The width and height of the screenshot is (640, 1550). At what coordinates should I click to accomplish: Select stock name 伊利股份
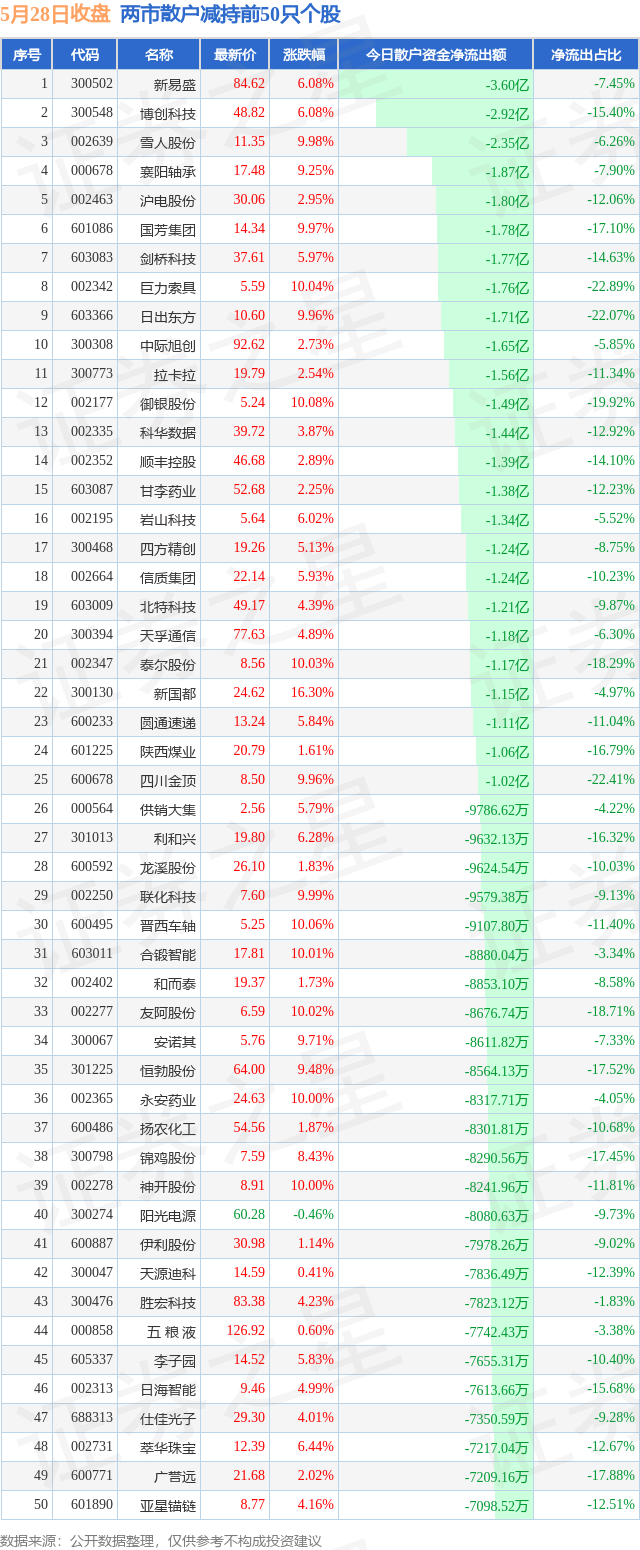(168, 1244)
